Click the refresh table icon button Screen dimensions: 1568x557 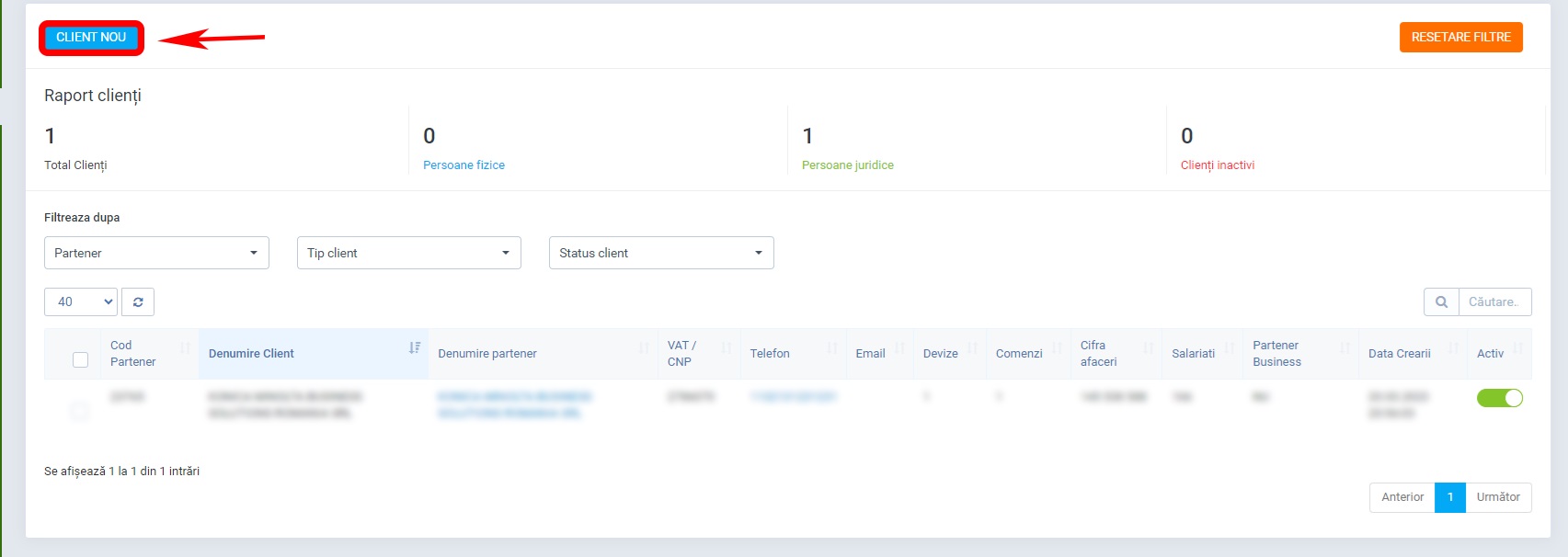[138, 301]
